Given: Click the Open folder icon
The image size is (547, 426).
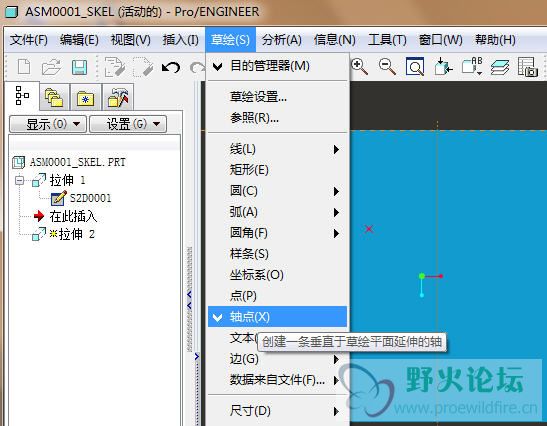Looking at the screenshot, I should (51, 67).
